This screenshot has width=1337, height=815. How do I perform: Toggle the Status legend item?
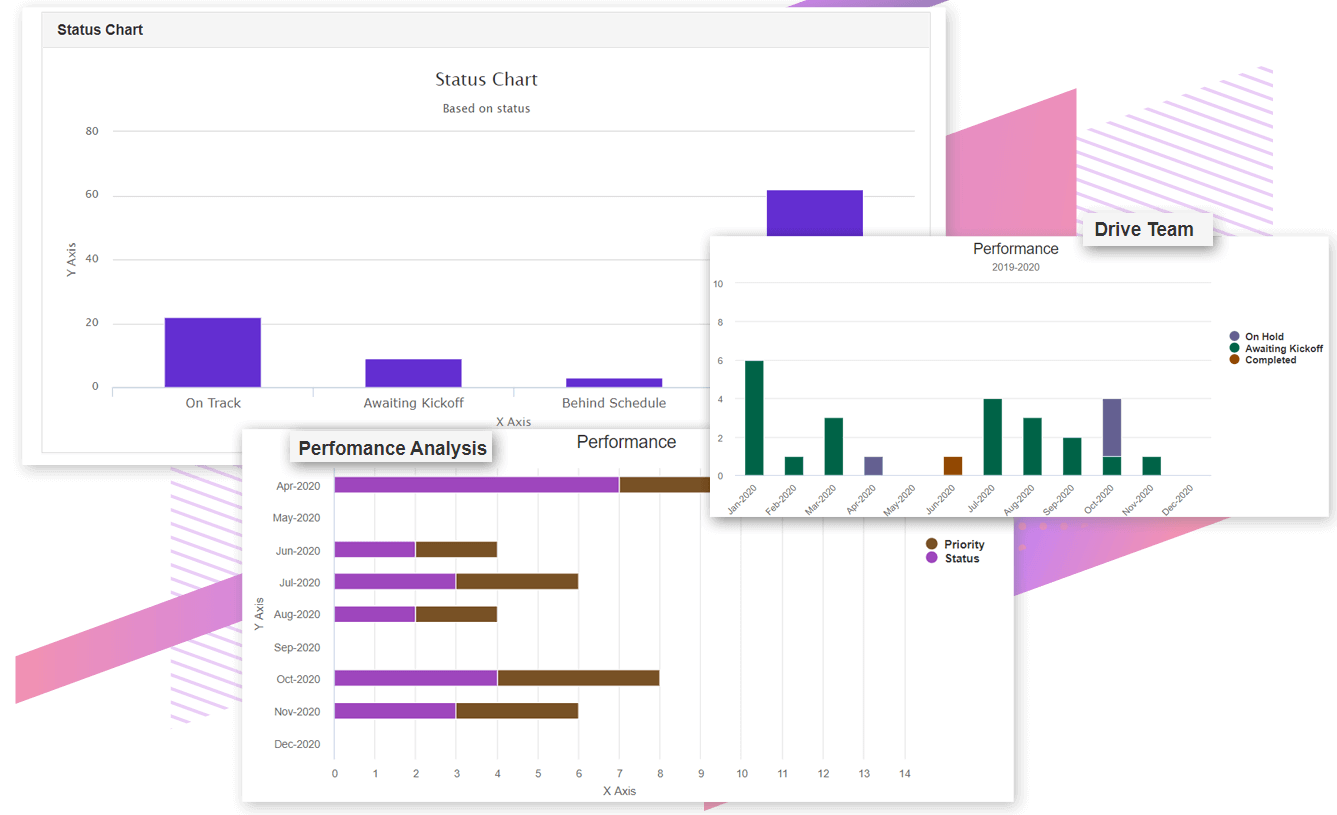coord(961,558)
